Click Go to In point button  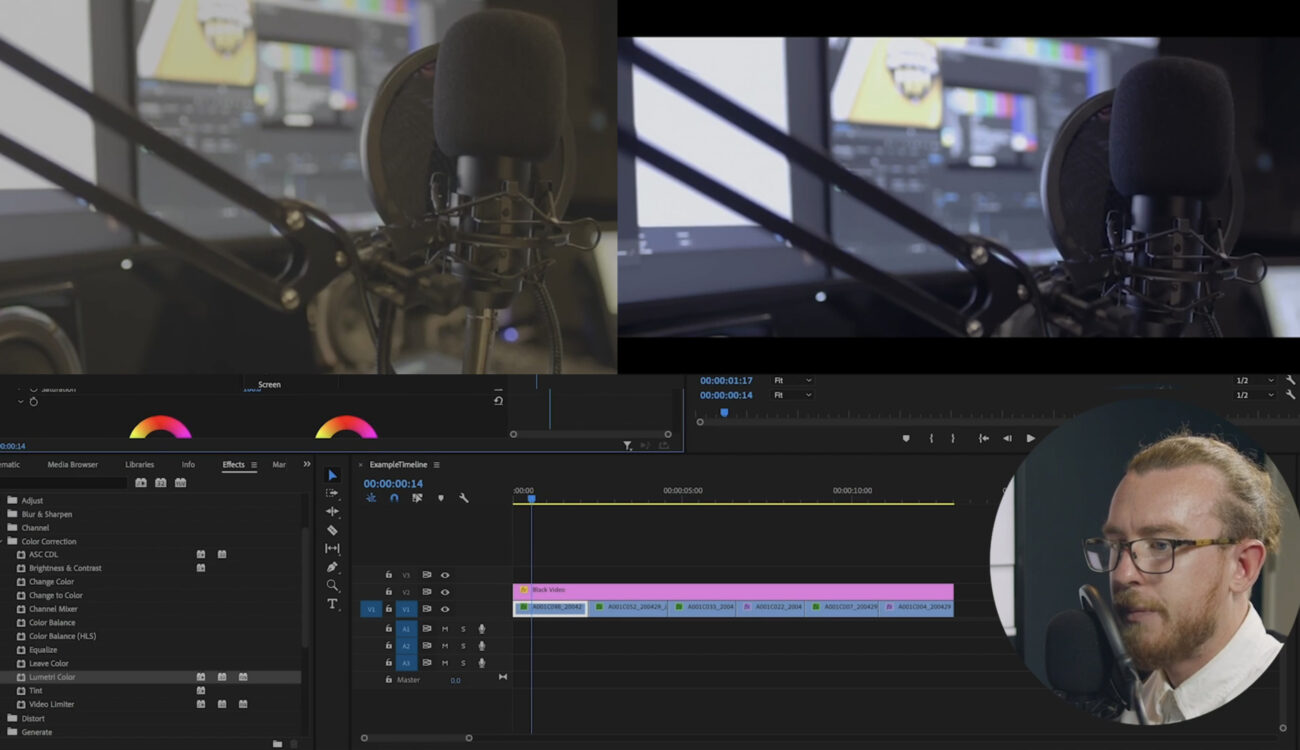pyautogui.click(x=984, y=438)
